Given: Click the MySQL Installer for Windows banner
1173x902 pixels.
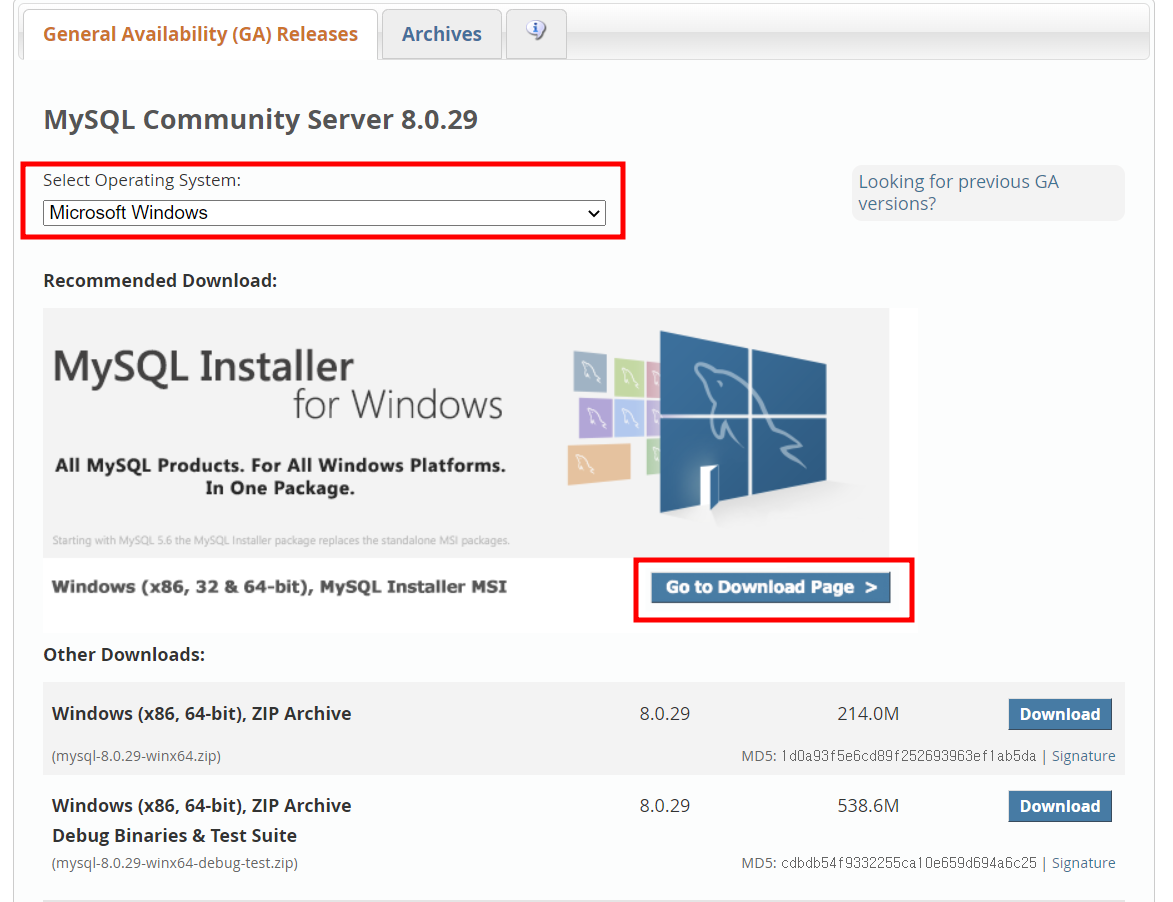Looking at the screenshot, I should tap(466, 432).
